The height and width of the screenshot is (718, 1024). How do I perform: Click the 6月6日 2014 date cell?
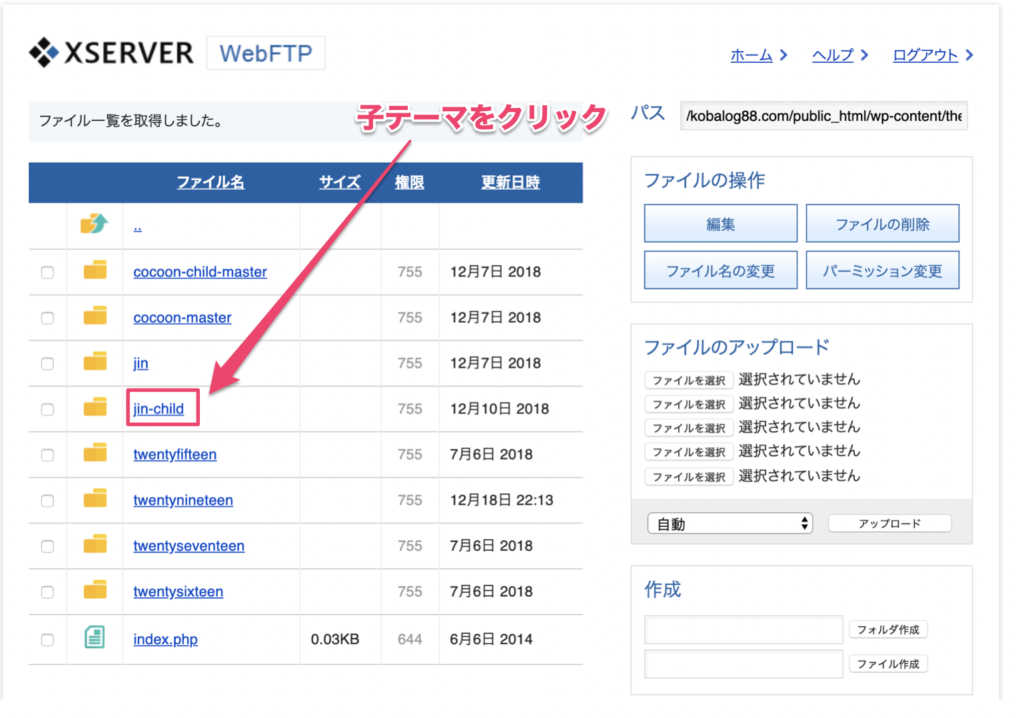(x=491, y=639)
